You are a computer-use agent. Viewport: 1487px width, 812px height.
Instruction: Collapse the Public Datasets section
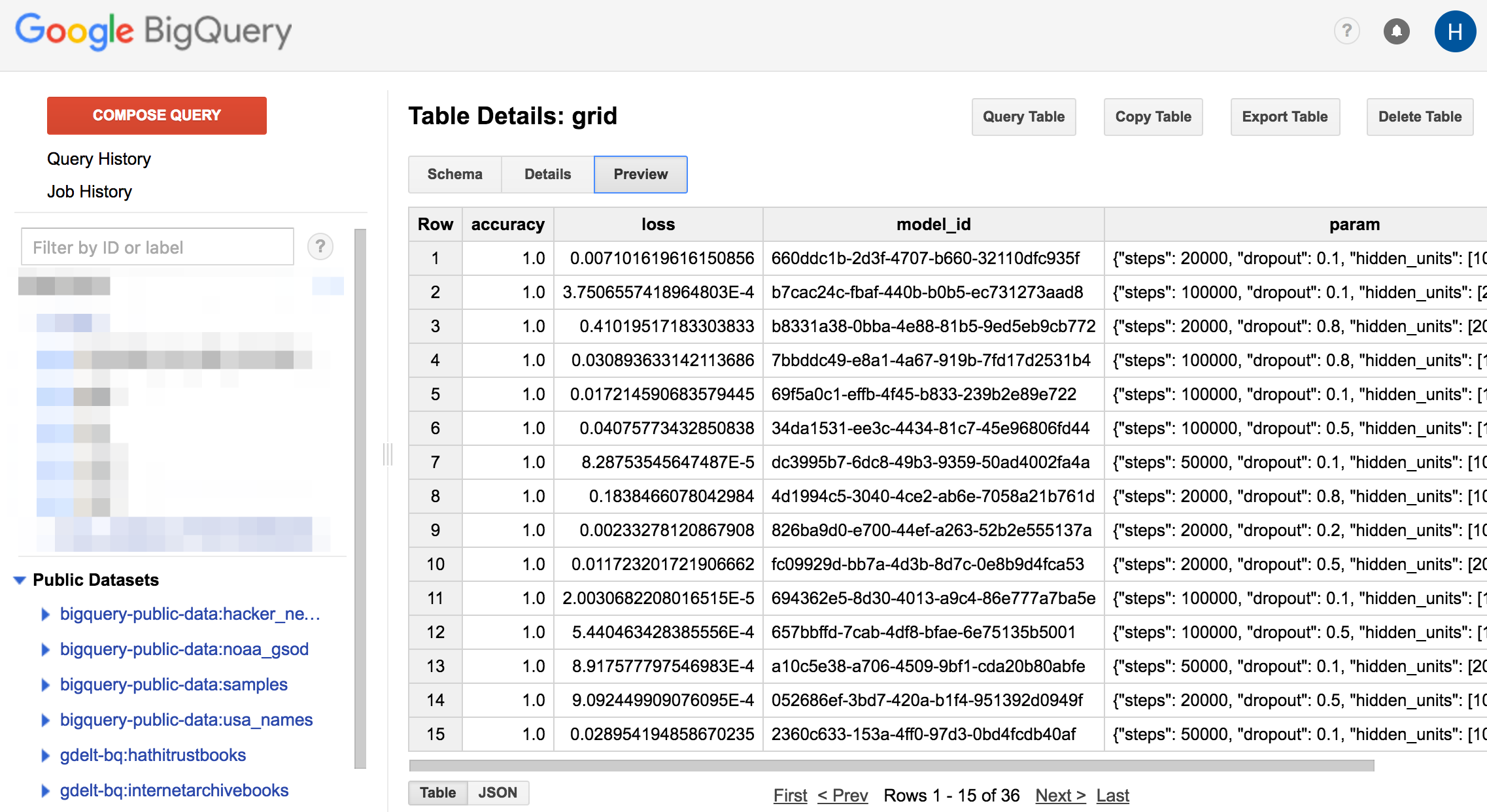(20, 580)
